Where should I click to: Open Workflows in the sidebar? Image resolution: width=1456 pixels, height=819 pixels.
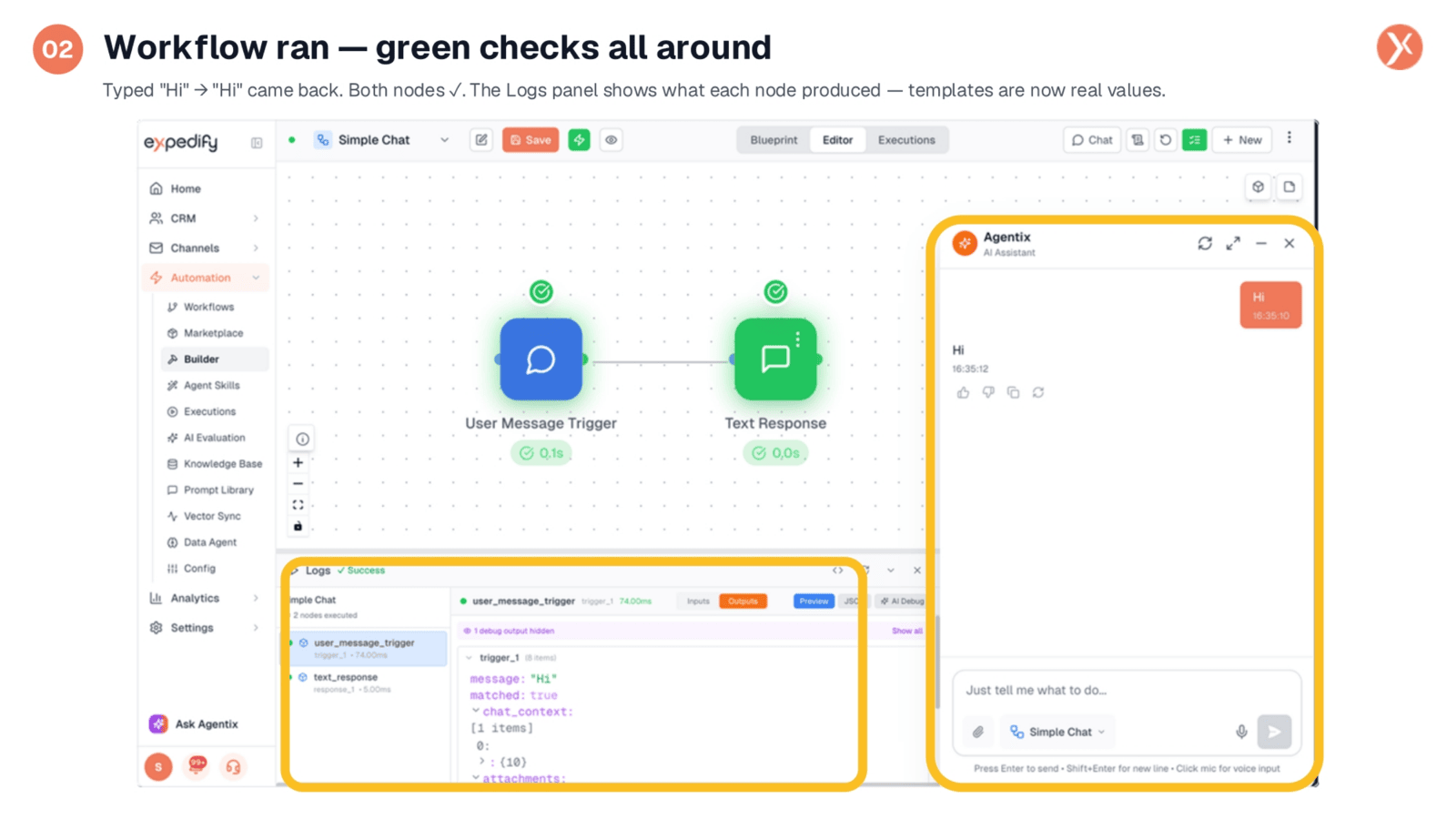click(208, 307)
